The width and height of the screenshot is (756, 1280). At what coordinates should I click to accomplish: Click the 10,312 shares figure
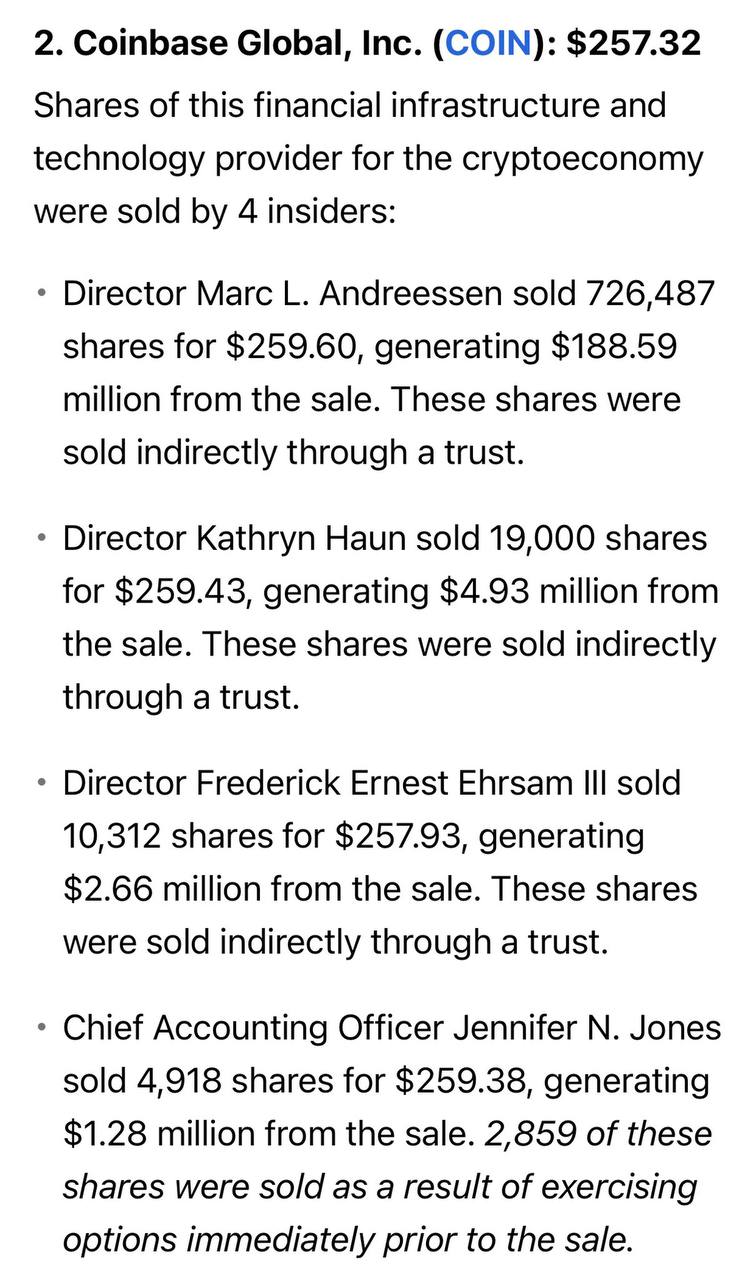[x=113, y=836]
